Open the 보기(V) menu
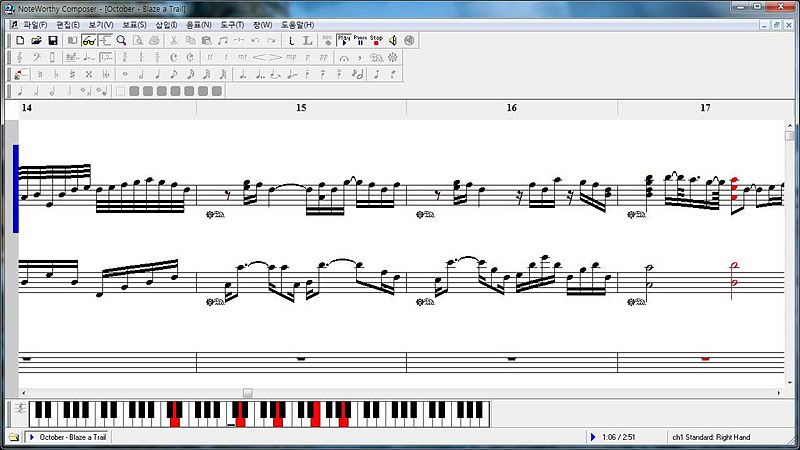Viewport: 800px width, 450px height. point(101,24)
